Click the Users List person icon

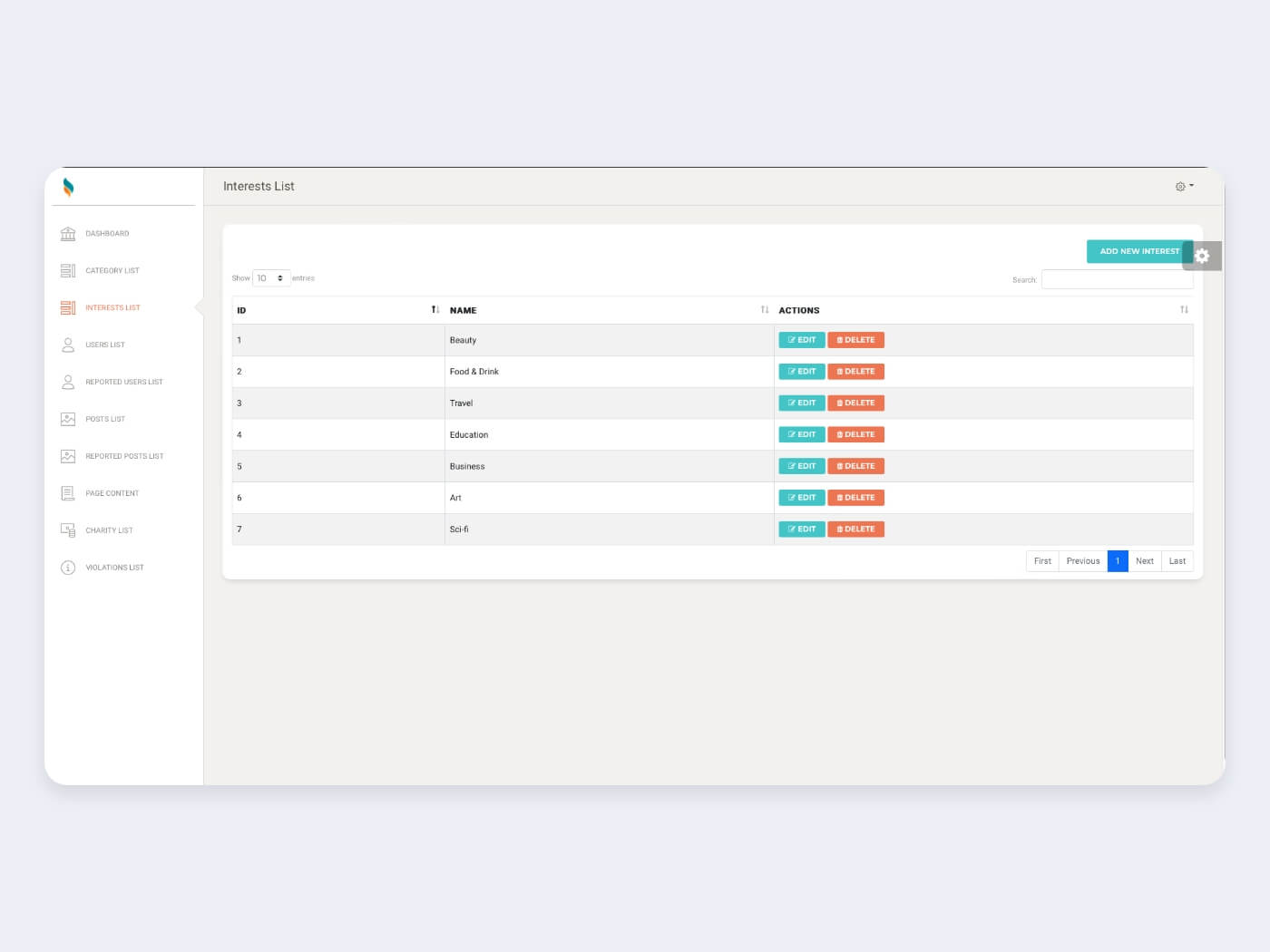[68, 345]
